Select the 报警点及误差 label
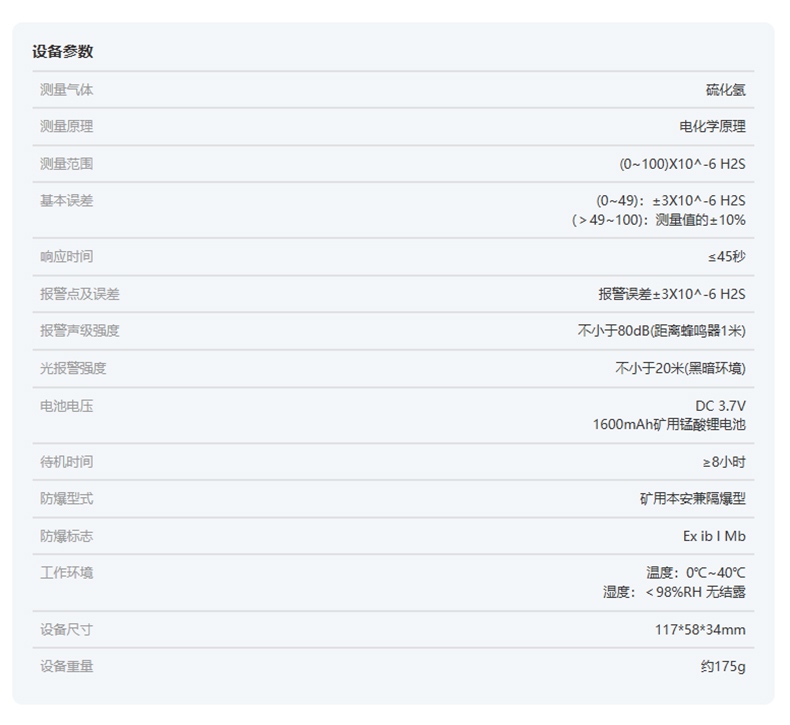Image resolution: width=790 pixels, height=725 pixels. click(79, 294)
